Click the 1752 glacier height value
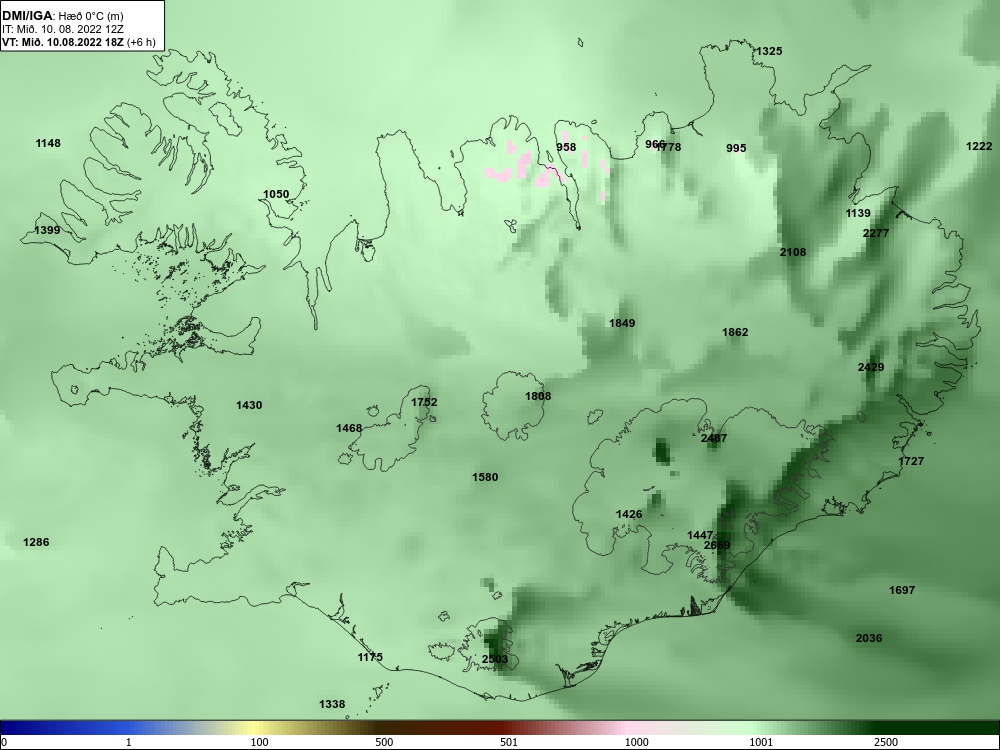Image resolution: width=1000 pixels, height=750 pixels. 424,402
